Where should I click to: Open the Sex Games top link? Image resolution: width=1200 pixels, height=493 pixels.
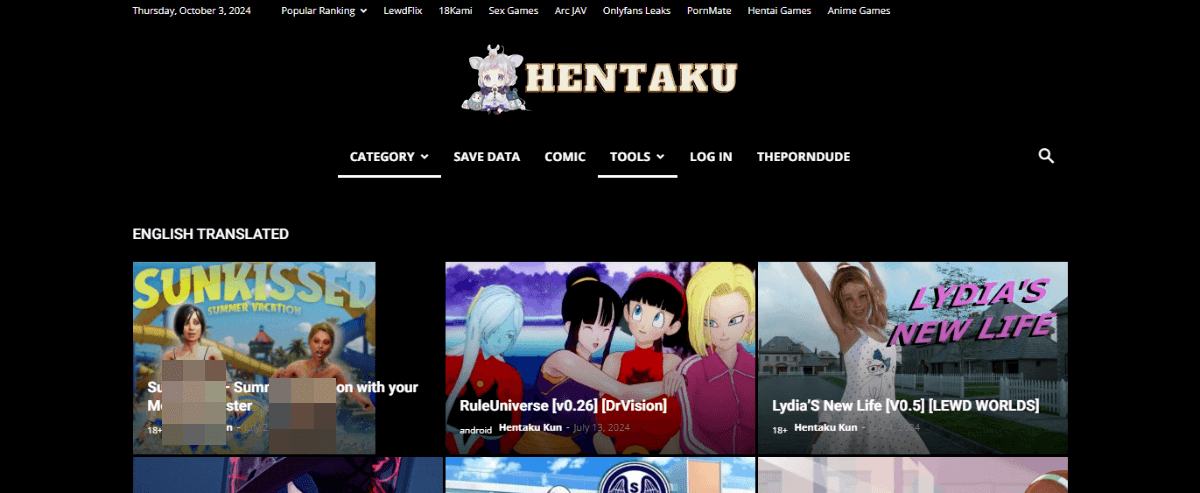tap(513, 11)
